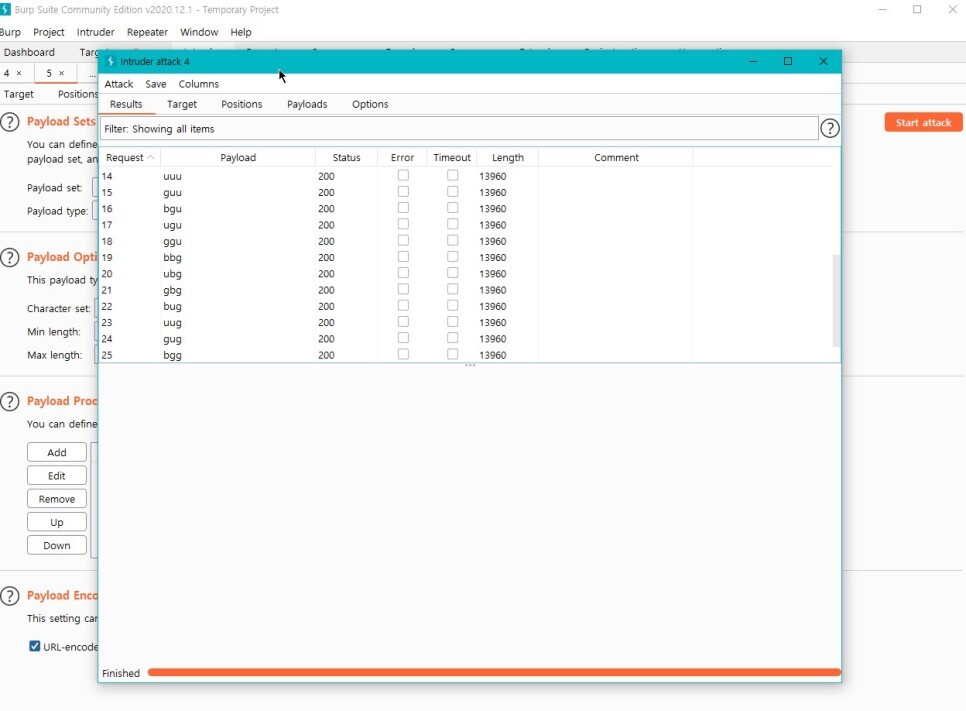Toggle Timeout checkbox for request 16
The width and height of the screenshot is (966, 711).
click(x=452, y=208)
